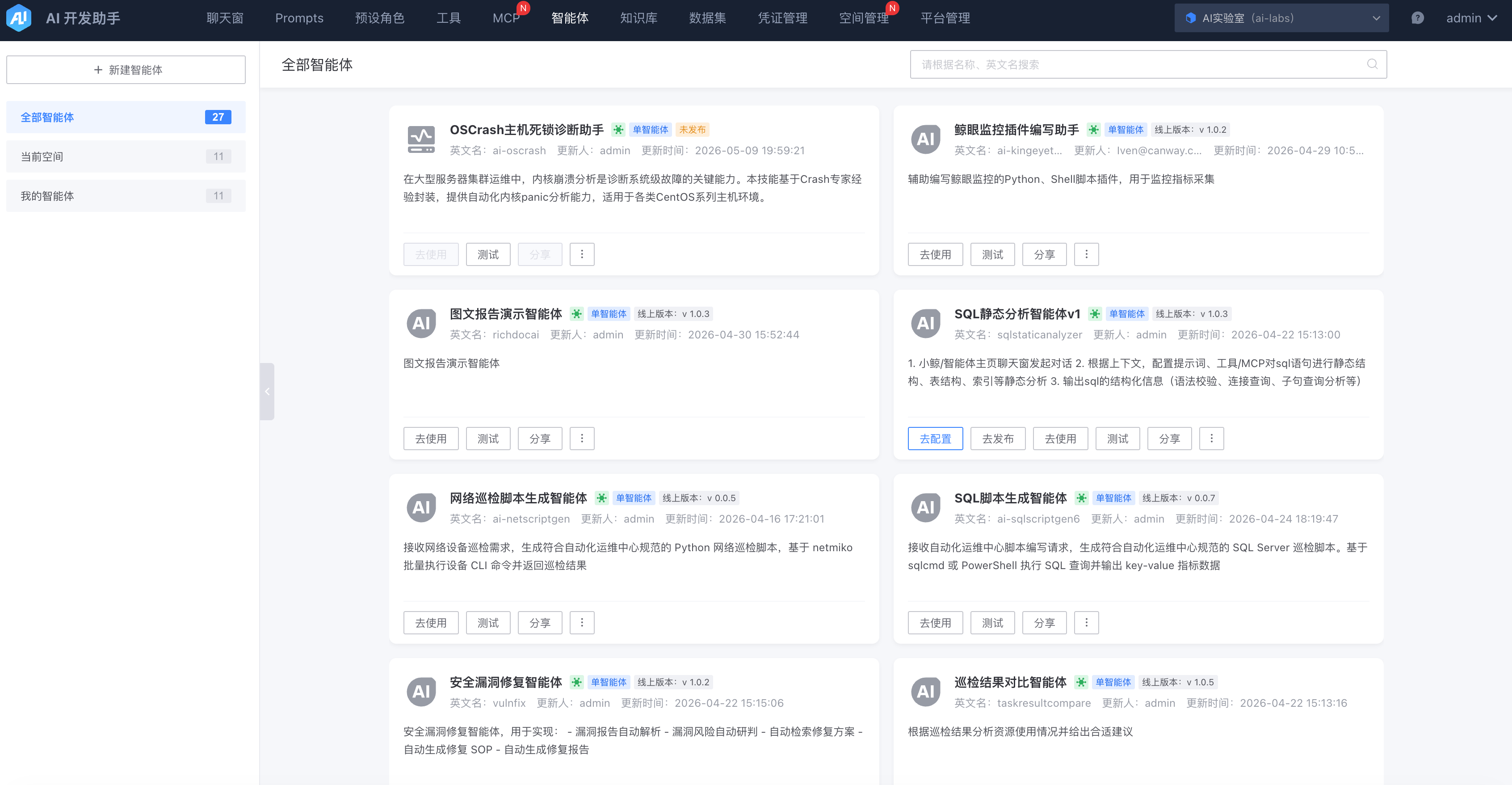Click the AI 开发助手 logo icon
The height and width of the screenshot is (785, 1512).
pos(19,17)
